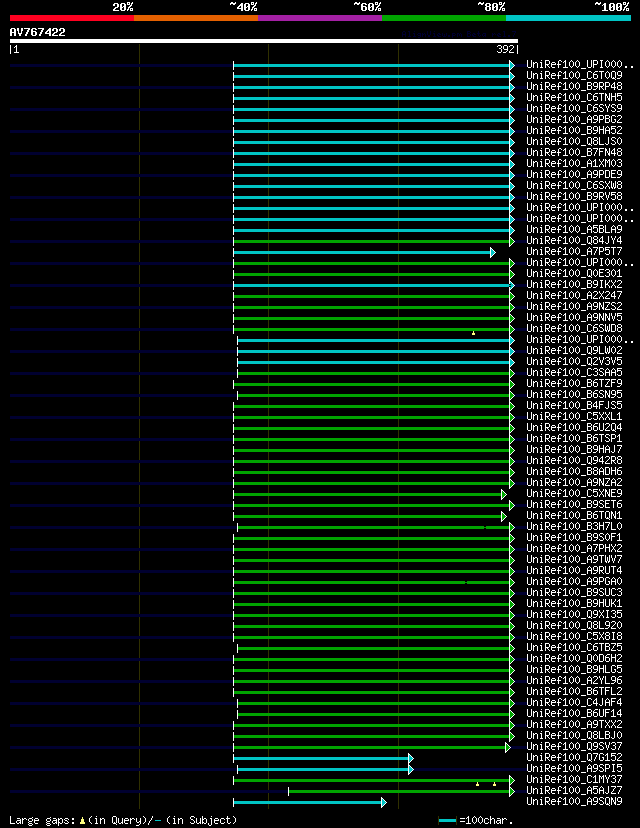Select the UniRef100_Q0E301 label
The width and height of the screenshot is (640, 828).
tap(574, 274)
